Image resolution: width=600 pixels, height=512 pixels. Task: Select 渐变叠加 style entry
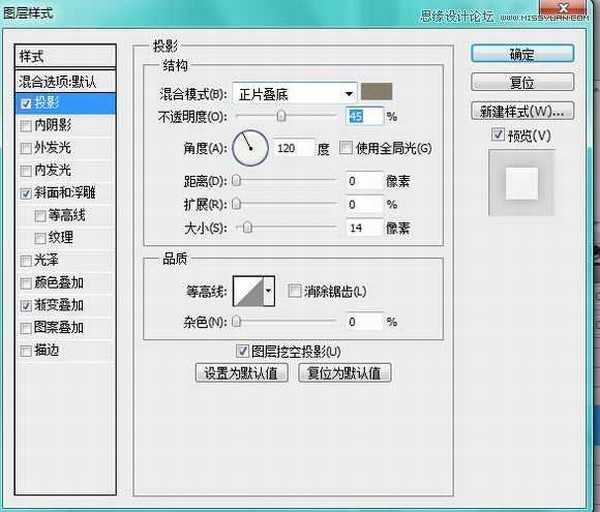point(59,305)
